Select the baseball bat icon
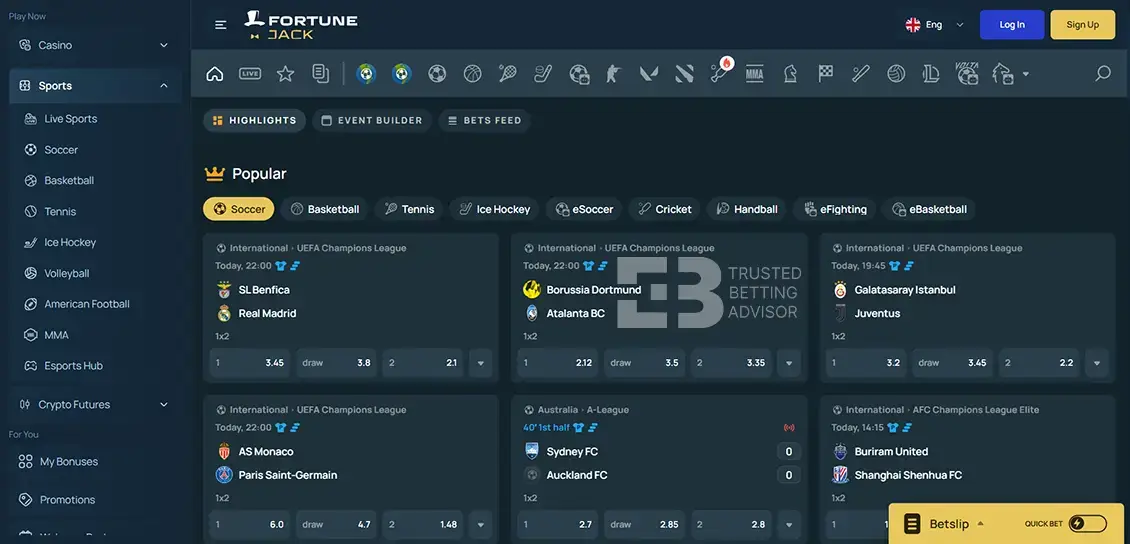This screenshot has width=1130, height=544. pos(860,73)
